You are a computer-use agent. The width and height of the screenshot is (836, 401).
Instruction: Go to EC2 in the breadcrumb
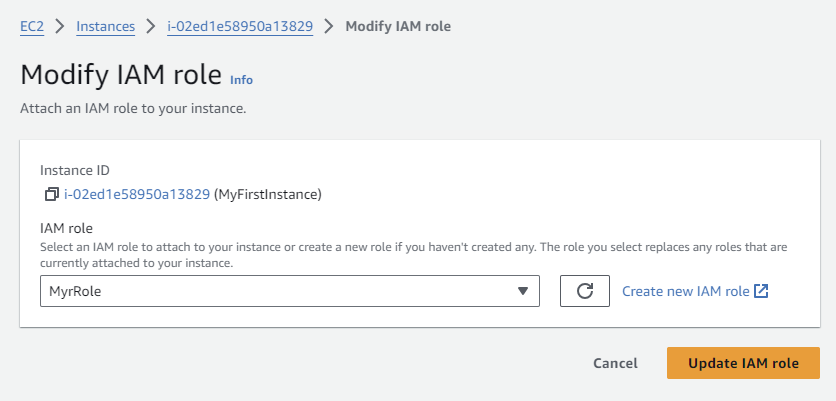coord(32,26)
